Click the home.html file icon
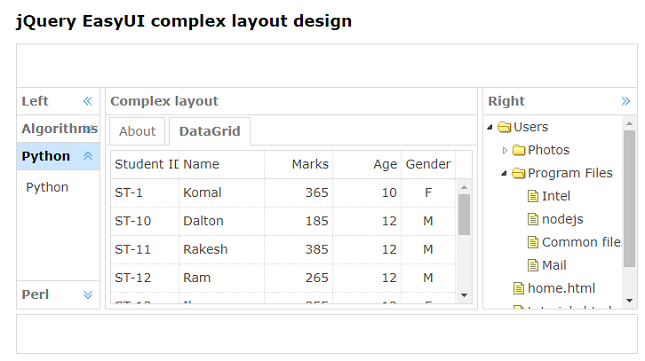The image size is (645, 361). coord(518,288)
